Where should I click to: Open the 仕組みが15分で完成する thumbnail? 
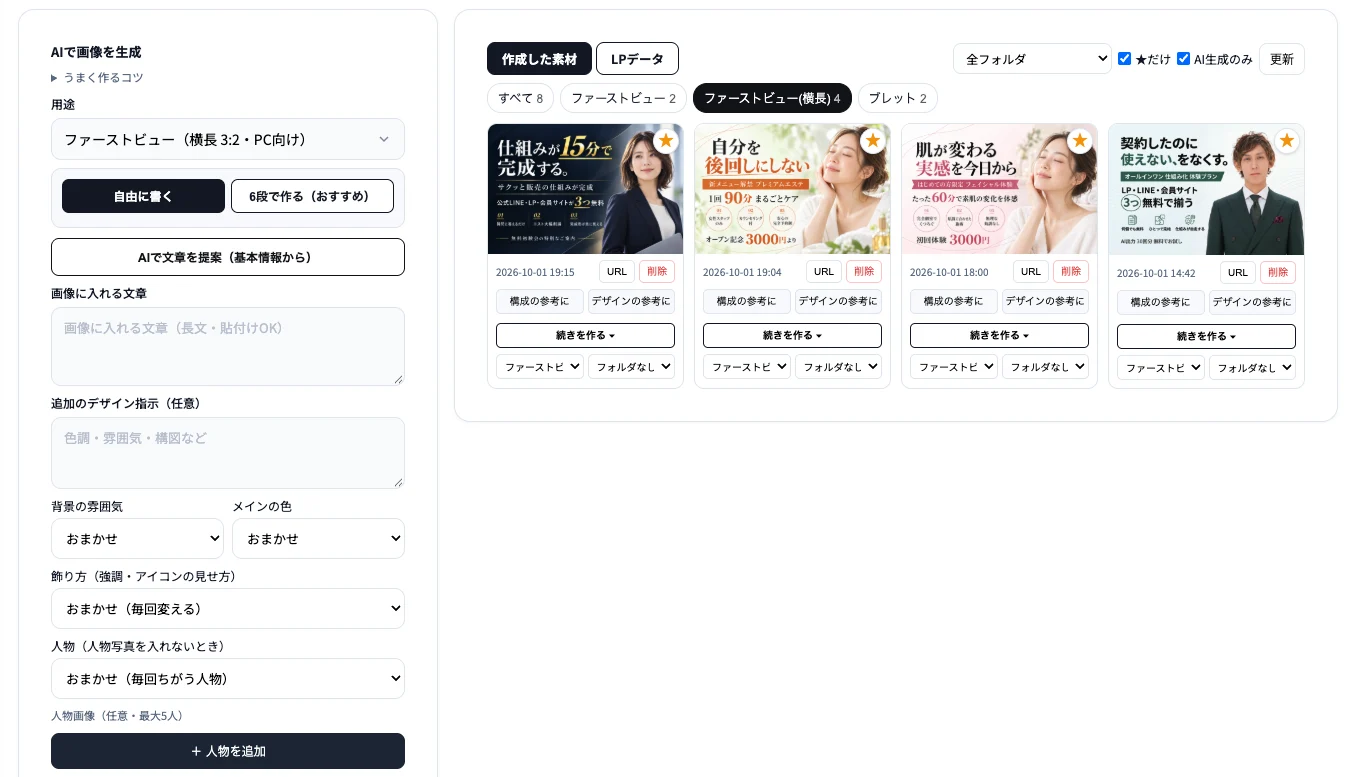click(585, 189)
